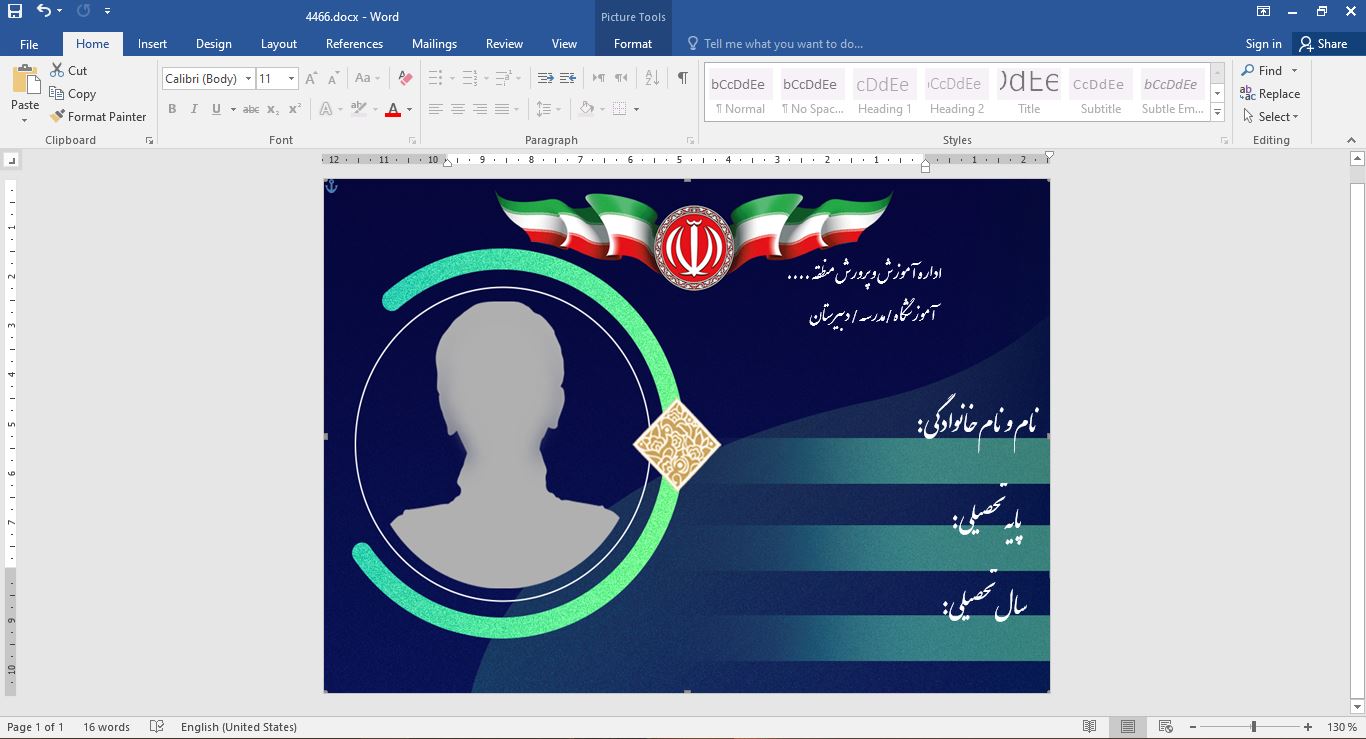Click the 130% zoom level indicator
Screen dimensions: 1366x739
tap(1341, 727)
